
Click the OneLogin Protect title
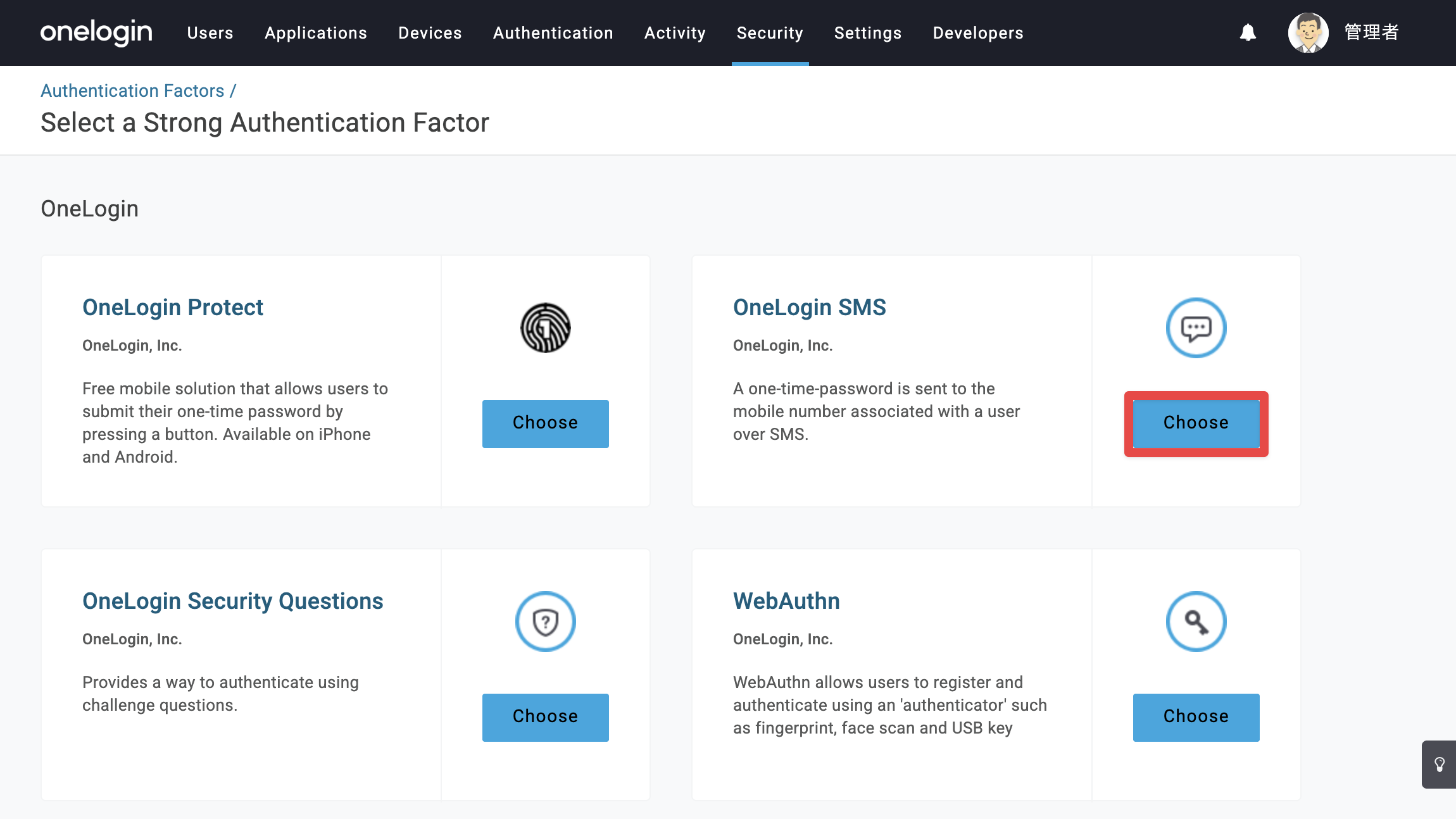pyautogui.click(x=173, y=307)
